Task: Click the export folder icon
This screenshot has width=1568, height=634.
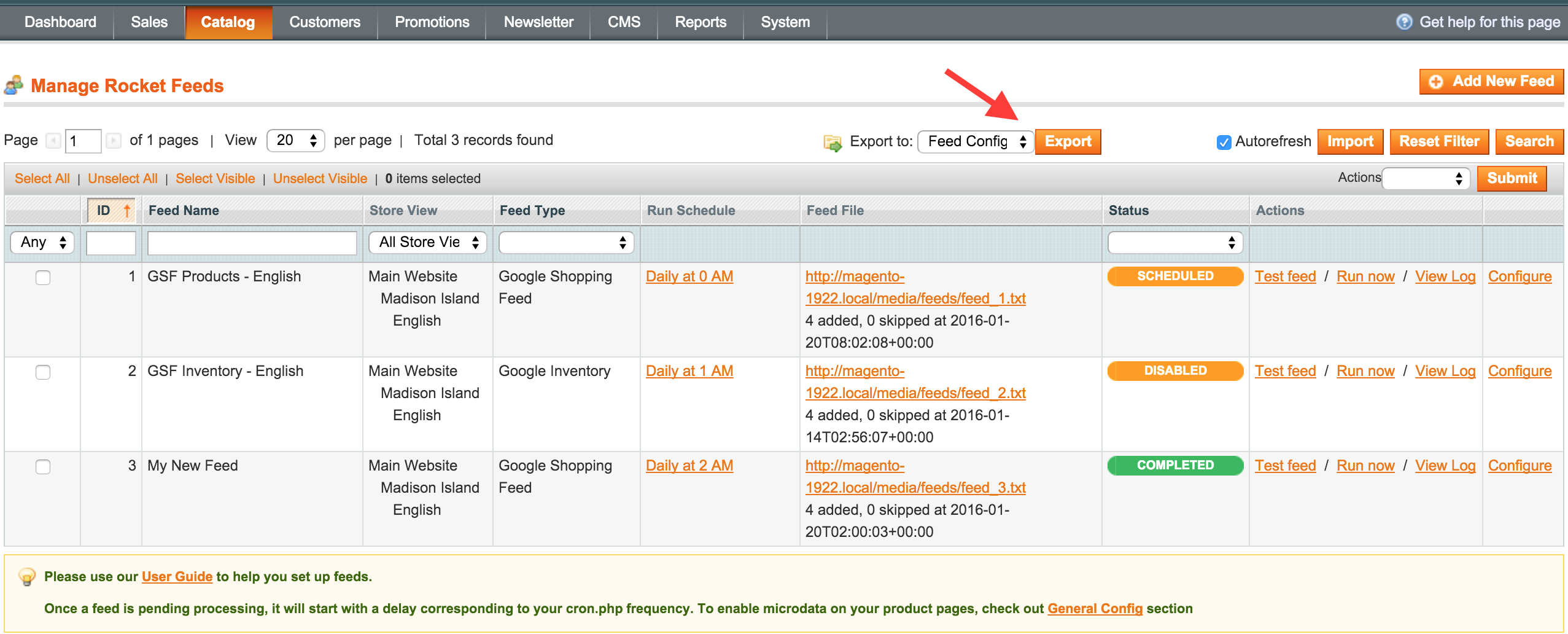Action: (833, 143)
